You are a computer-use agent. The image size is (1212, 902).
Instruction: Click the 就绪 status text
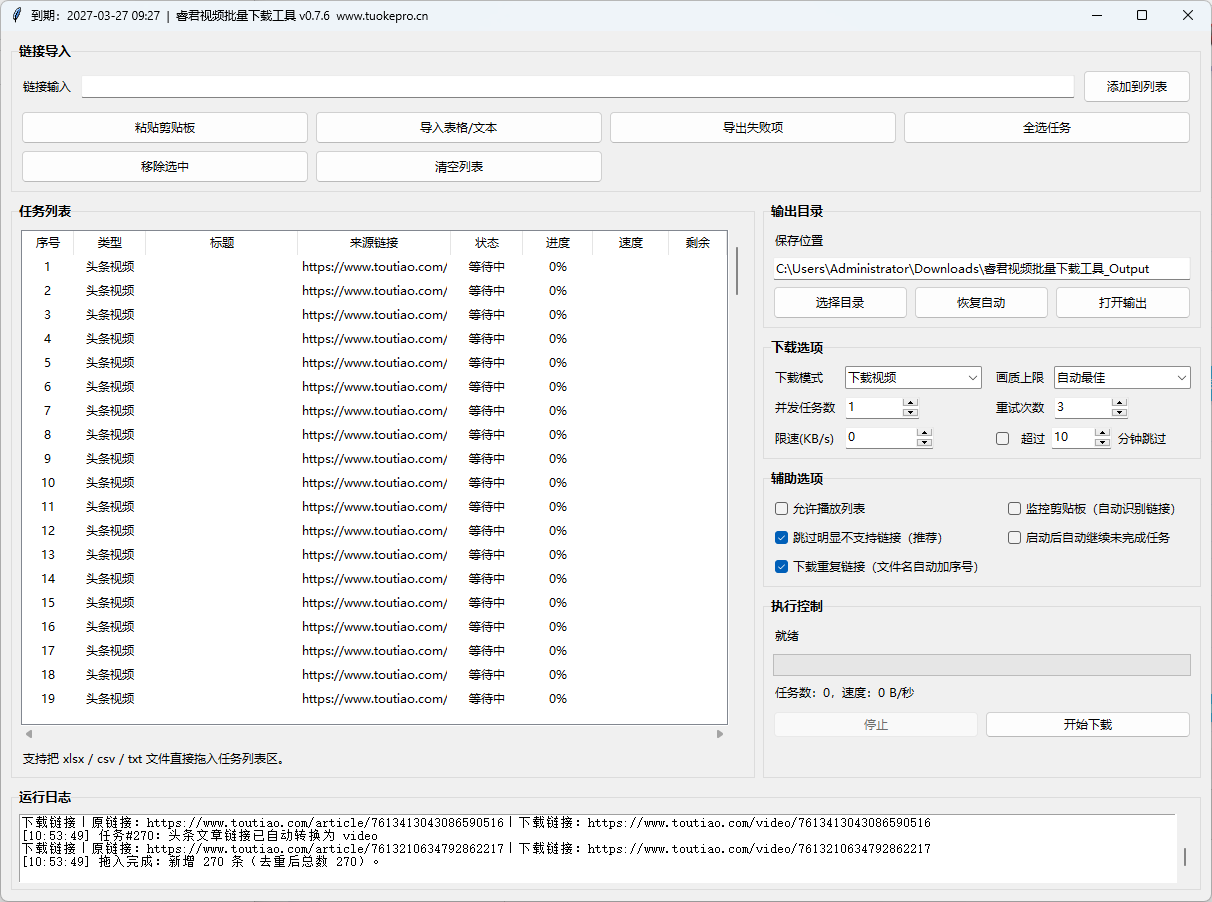click(787, 636)
